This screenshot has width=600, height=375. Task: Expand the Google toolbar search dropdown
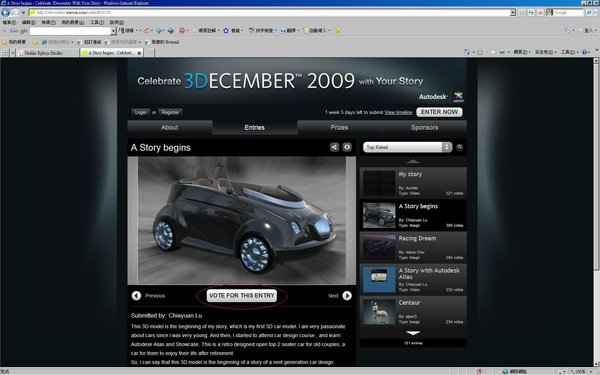113,31
